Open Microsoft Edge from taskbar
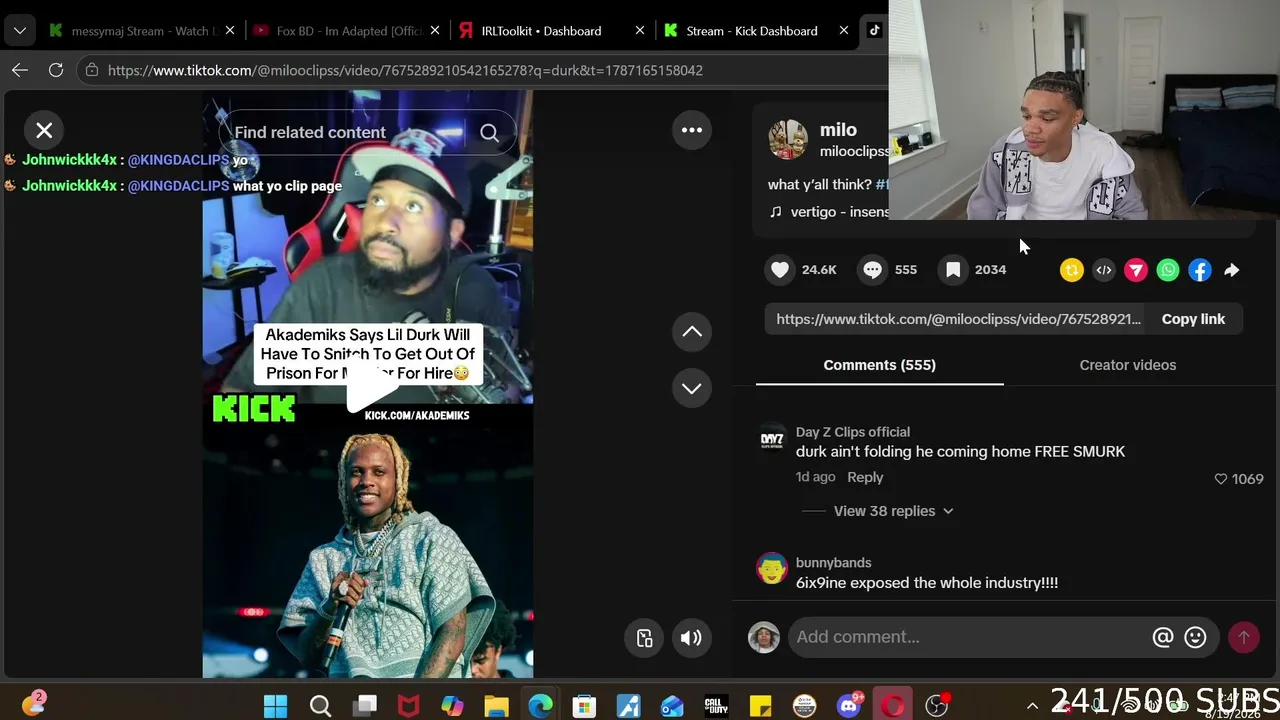The height and width of the screenshot is (720, 1280). pos(540,706)
